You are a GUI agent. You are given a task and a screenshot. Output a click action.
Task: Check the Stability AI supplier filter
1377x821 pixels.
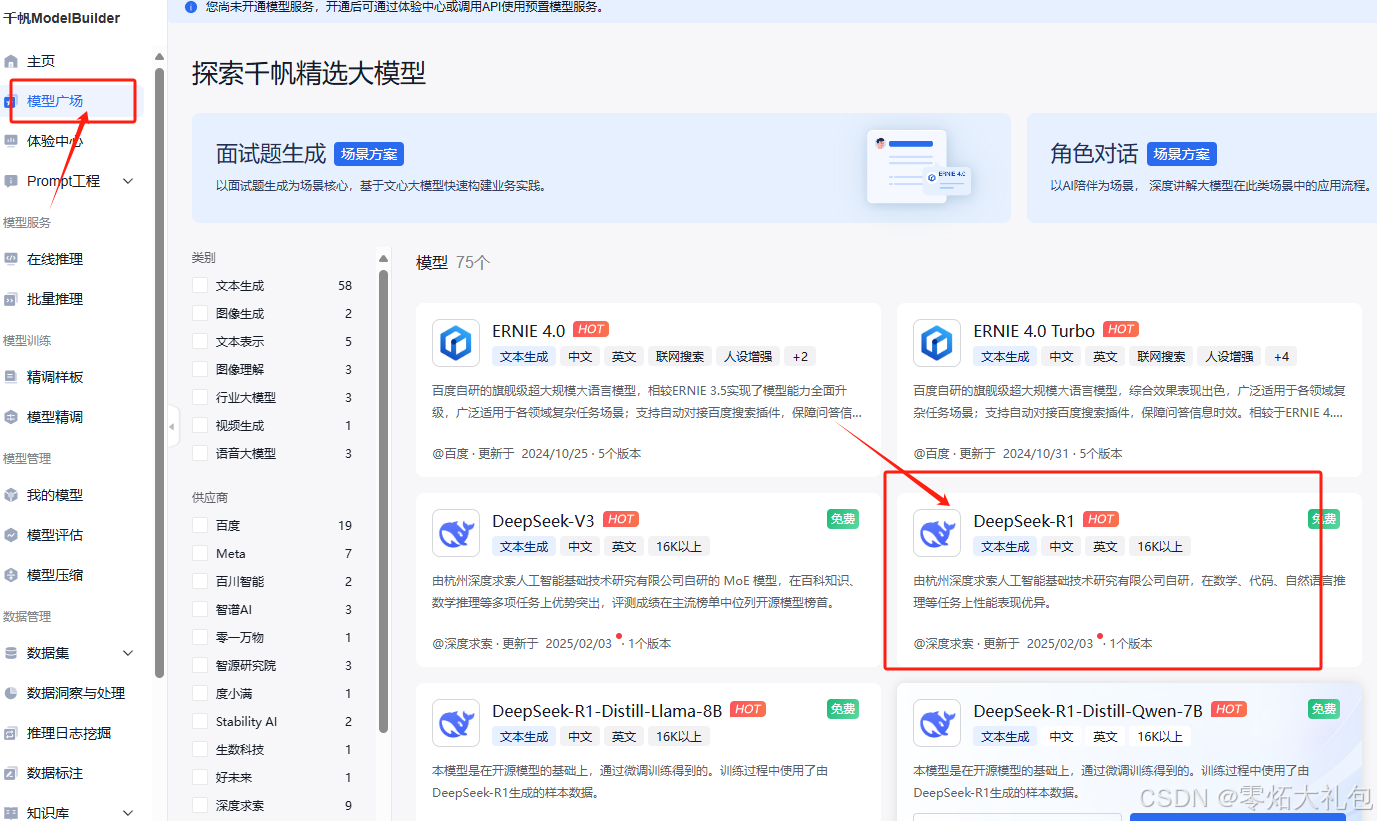[x=200, y=721]
